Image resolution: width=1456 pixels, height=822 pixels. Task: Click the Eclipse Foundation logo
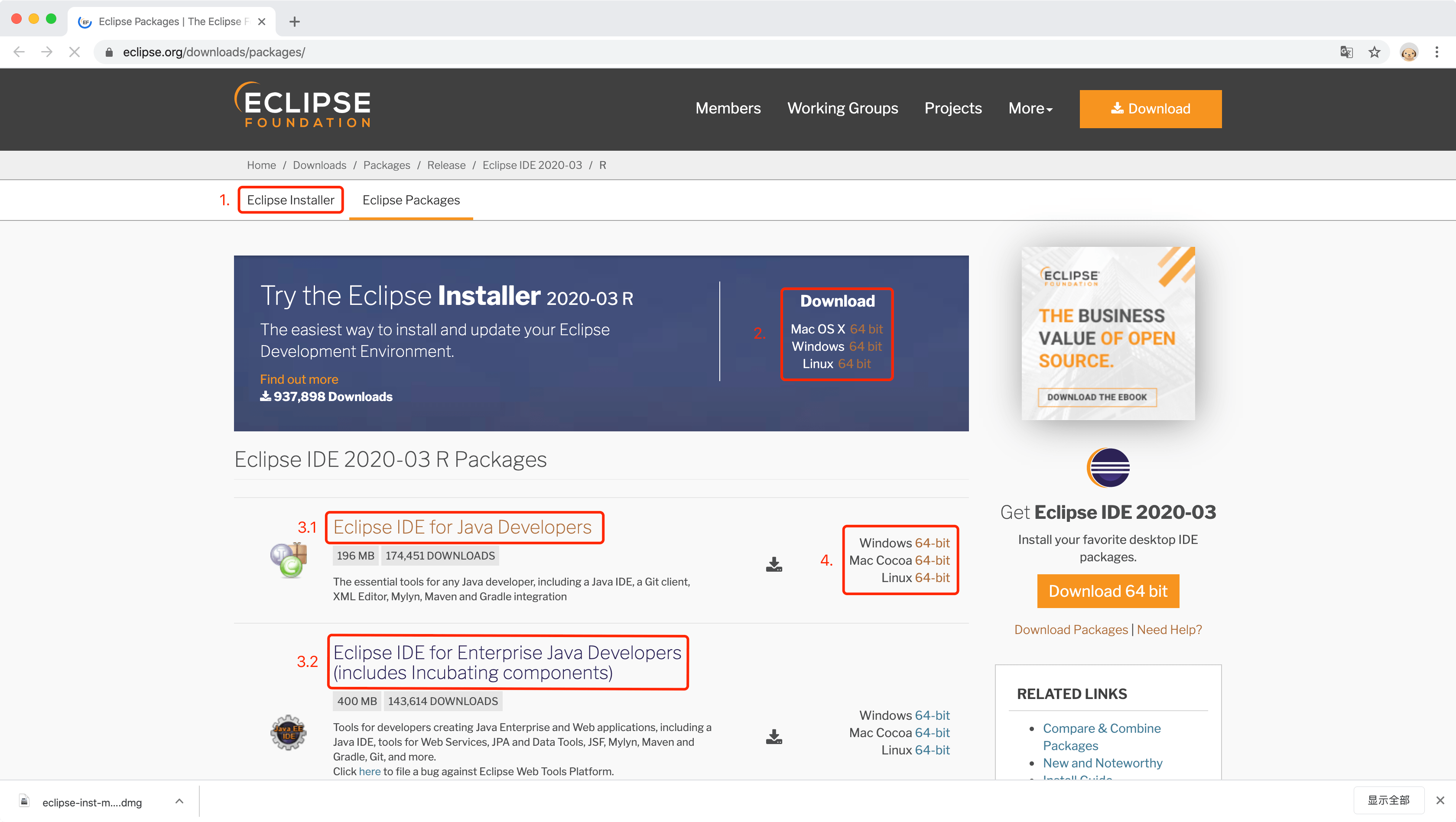coord(302,104)
